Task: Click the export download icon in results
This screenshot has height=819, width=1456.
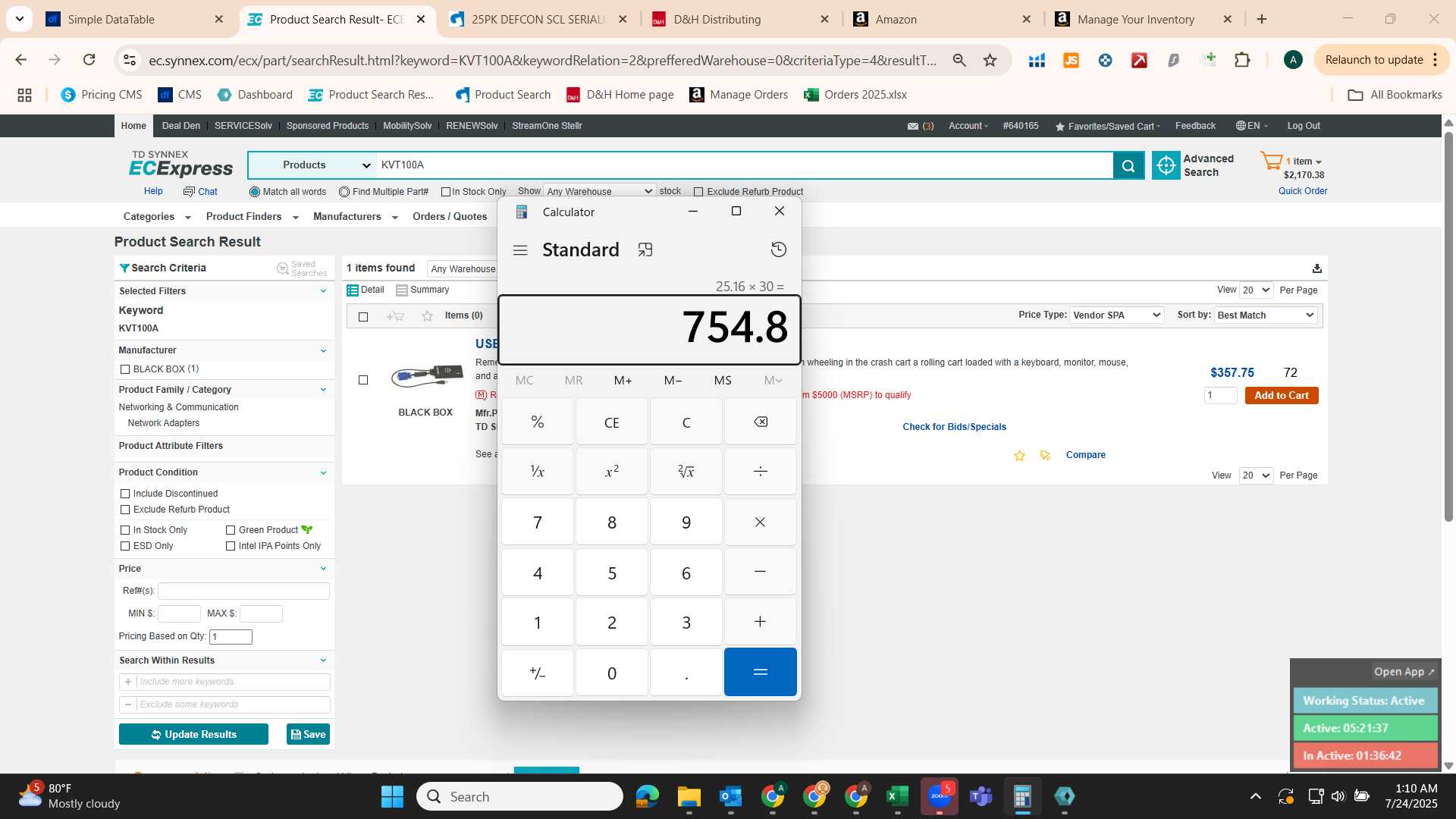Action: (1317, 268)
